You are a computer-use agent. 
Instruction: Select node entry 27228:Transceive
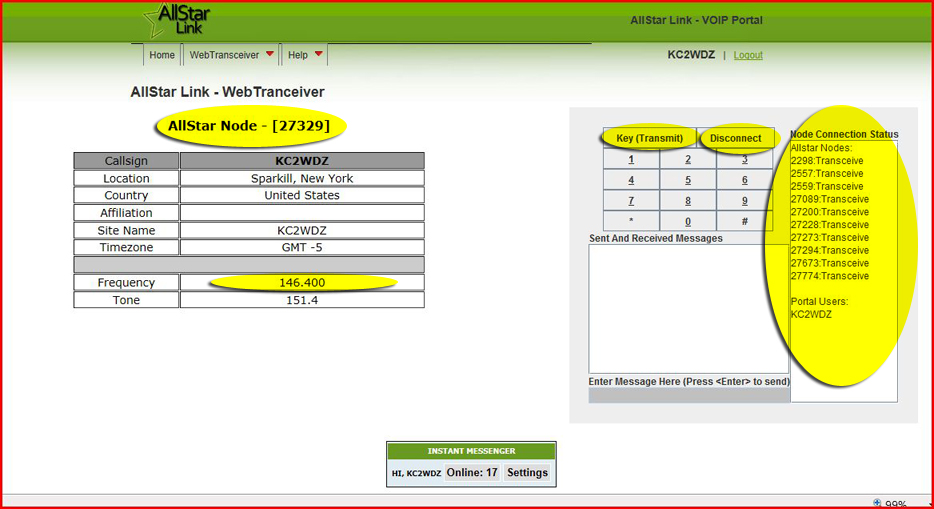click(830, 225)
